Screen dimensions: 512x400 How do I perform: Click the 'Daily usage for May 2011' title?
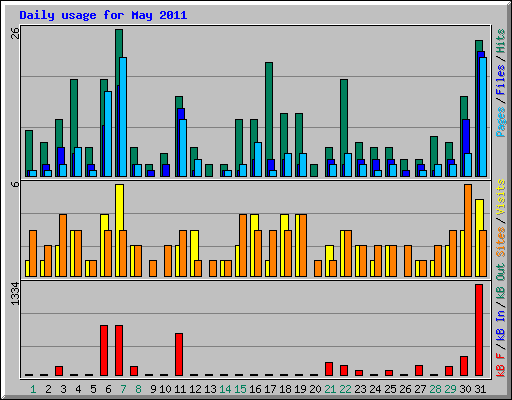[x=103, y=15]
